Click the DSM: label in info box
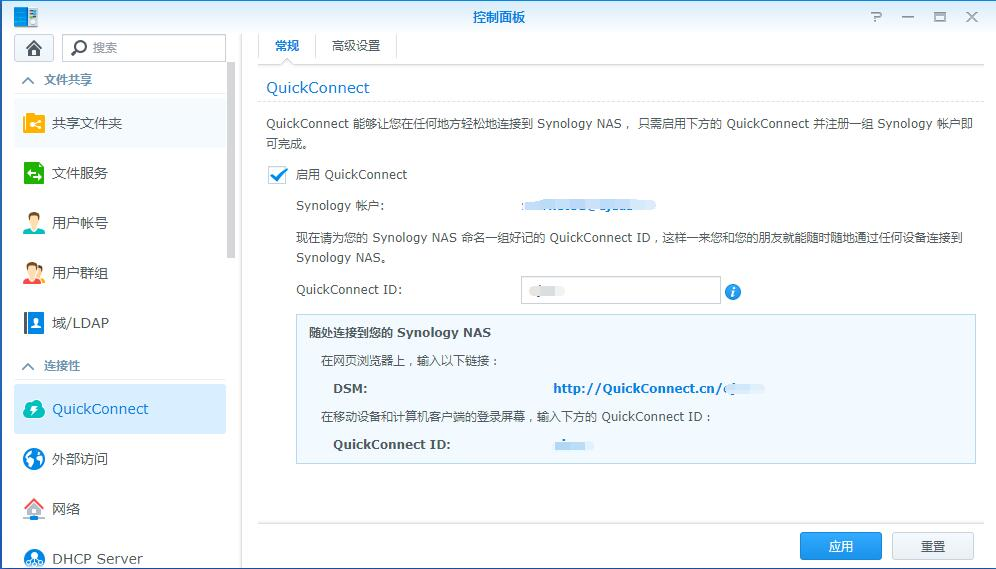This screenshot has height=569, width=996. (x=350, y=389)
